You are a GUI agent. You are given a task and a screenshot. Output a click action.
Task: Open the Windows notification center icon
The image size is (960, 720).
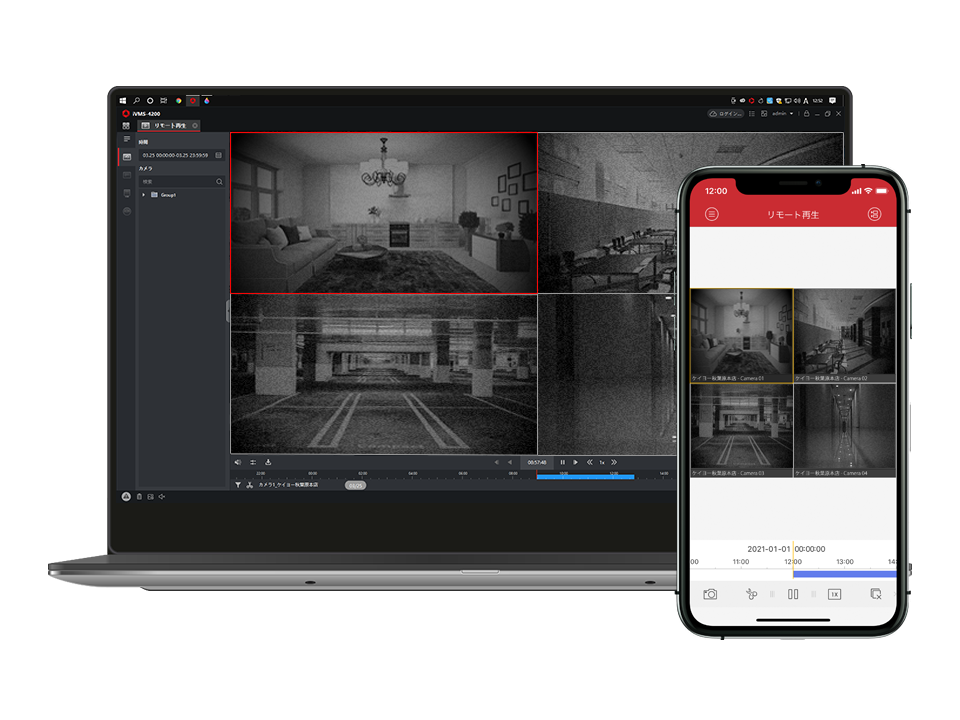[833, 100]
